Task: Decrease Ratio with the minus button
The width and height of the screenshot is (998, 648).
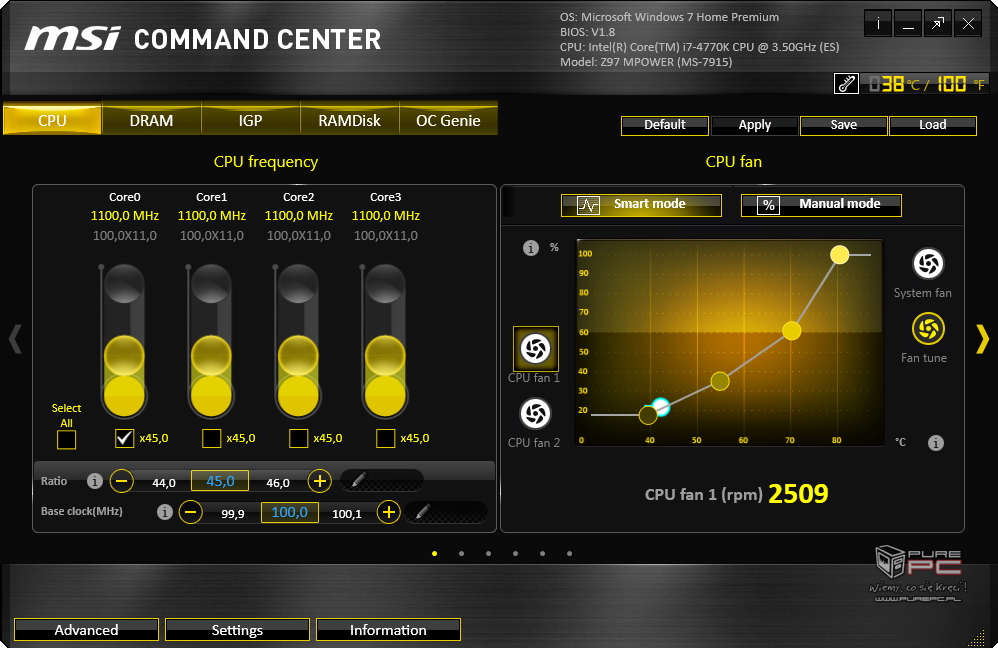Action: (x=122, y=481)
